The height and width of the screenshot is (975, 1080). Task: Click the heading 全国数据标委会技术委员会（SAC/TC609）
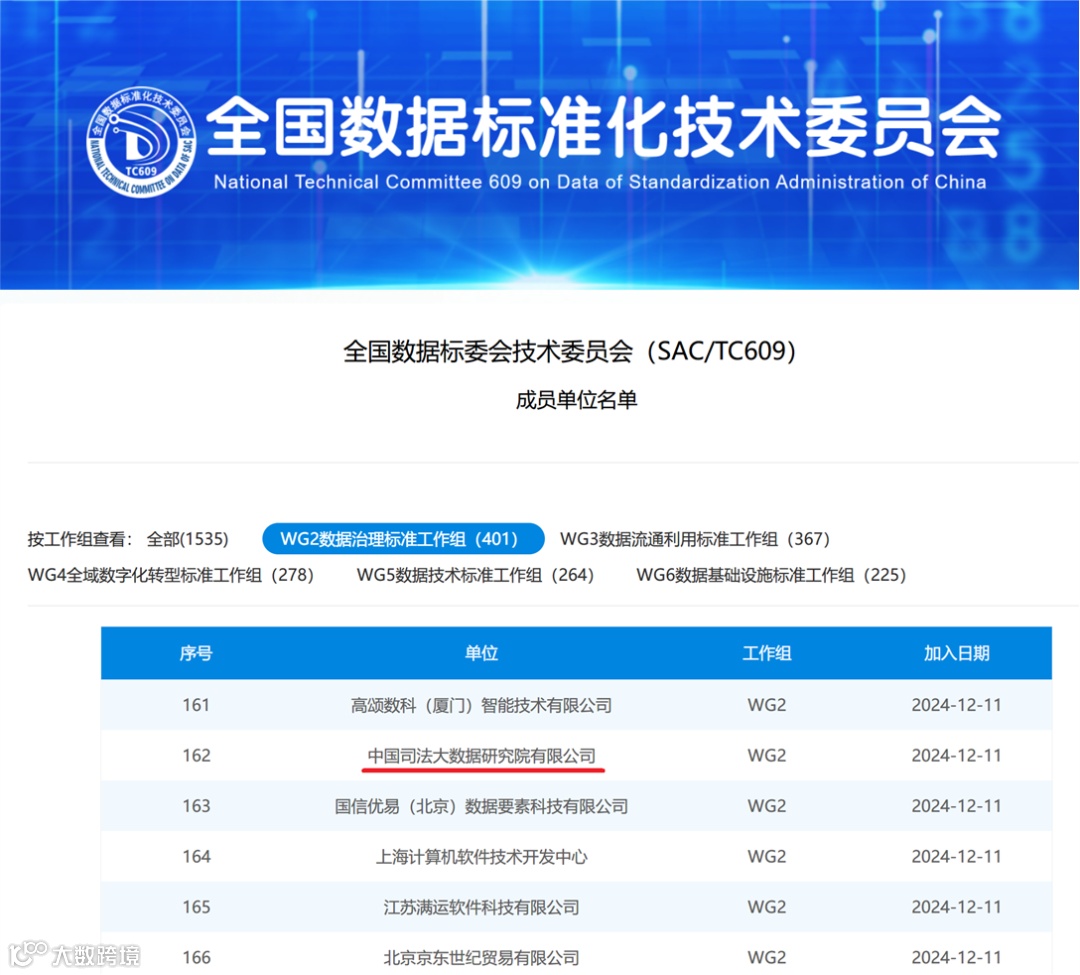(x=570, y=351)
